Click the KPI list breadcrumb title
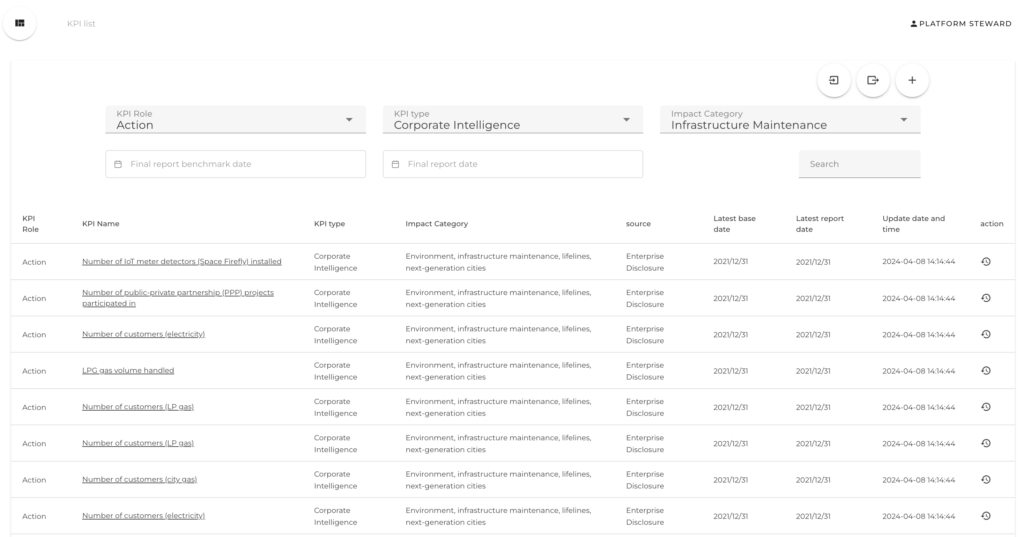 coord(81,23)
